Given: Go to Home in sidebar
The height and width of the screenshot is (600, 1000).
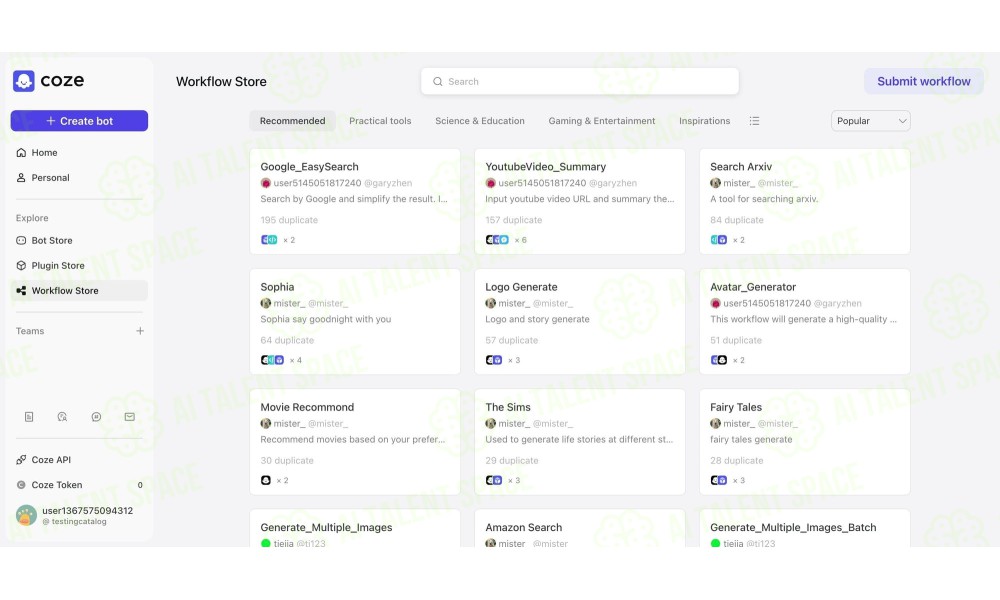Looking at the screenshot, I should point(79,152).
